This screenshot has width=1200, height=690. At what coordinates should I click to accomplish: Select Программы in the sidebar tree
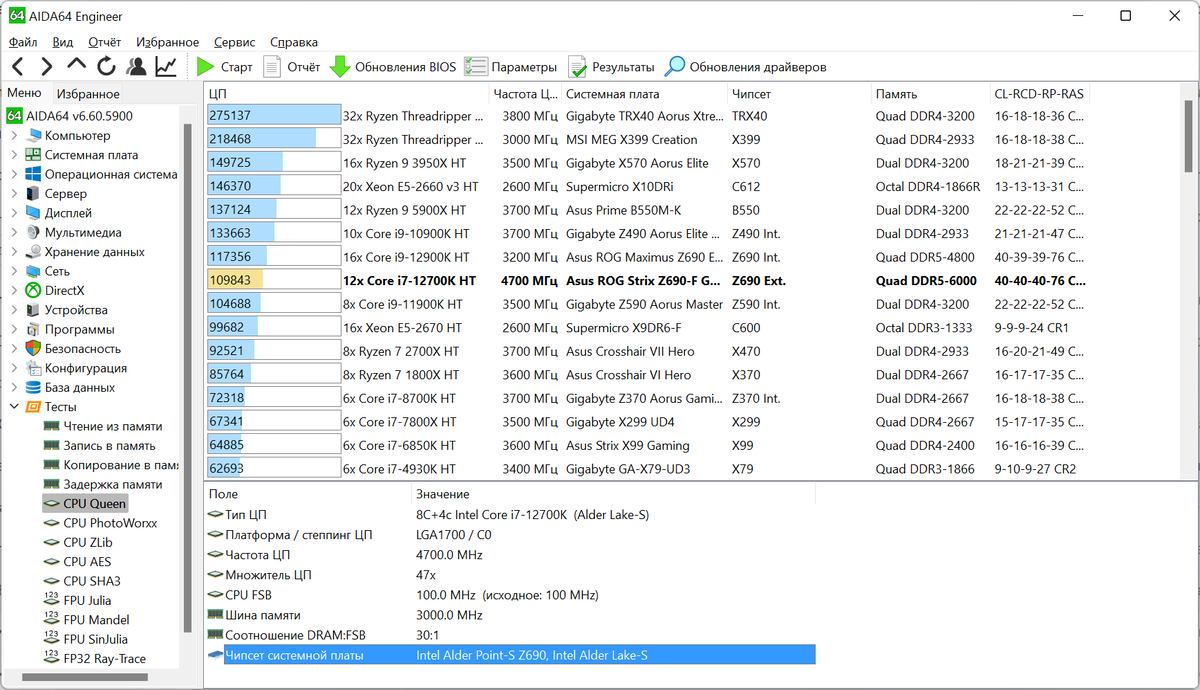tap(79, 329)
